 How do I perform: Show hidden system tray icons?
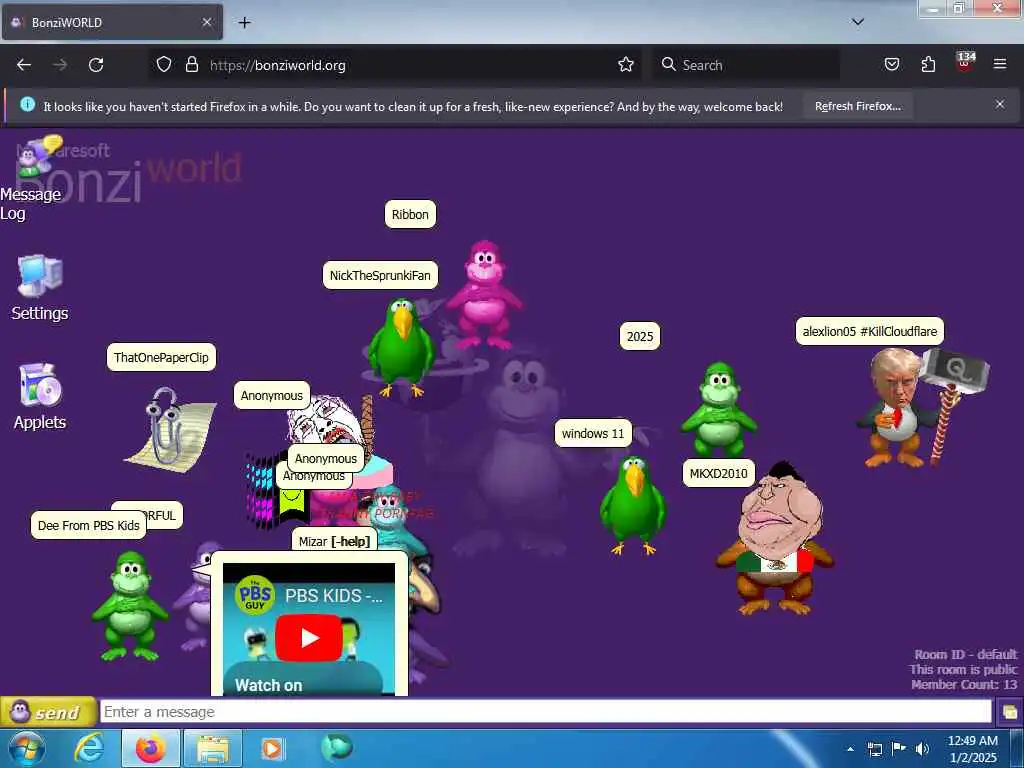(x=850, y=749)
